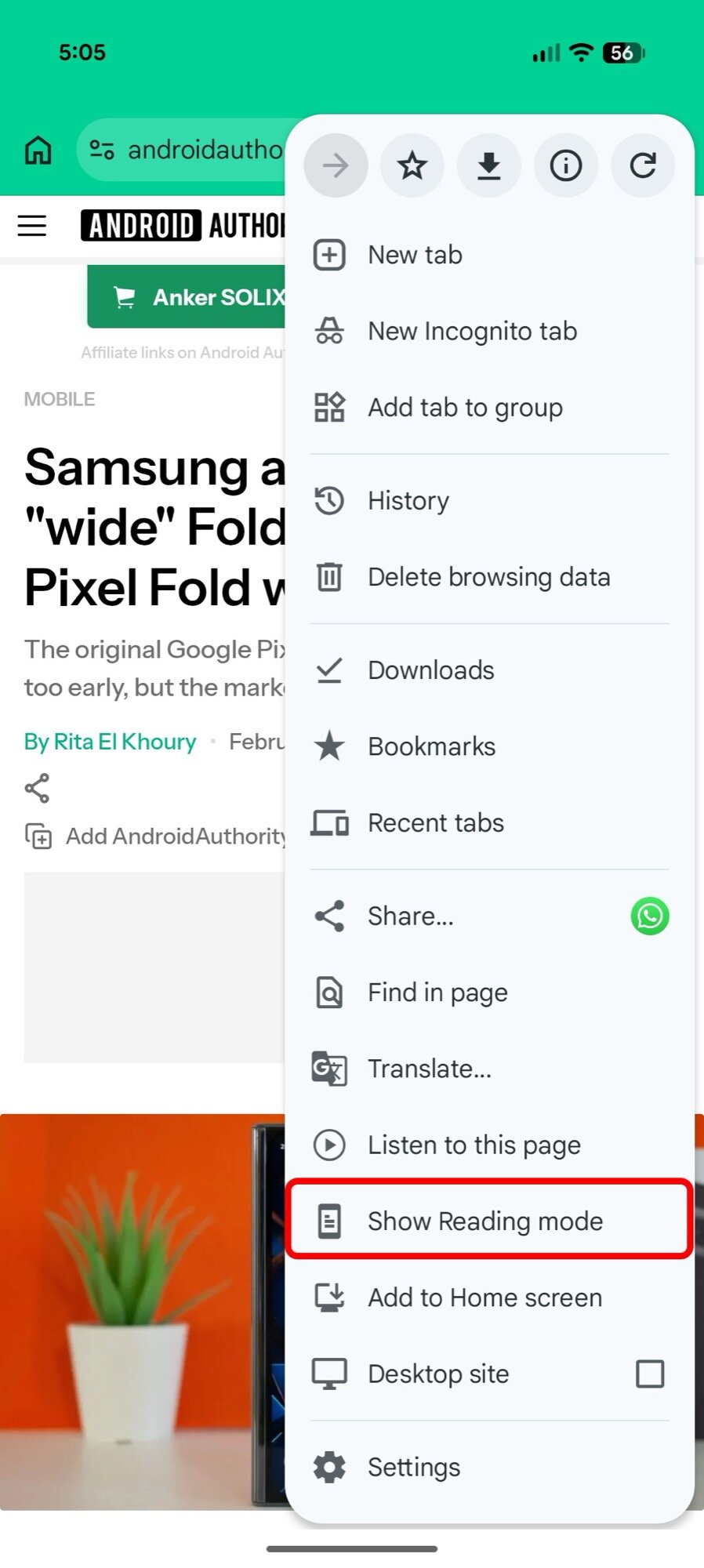The width and height of the screenshot is (704, 1568).
Task: Select Show Reading mode
Action: pyautogui.click(x=484, y=1221)
